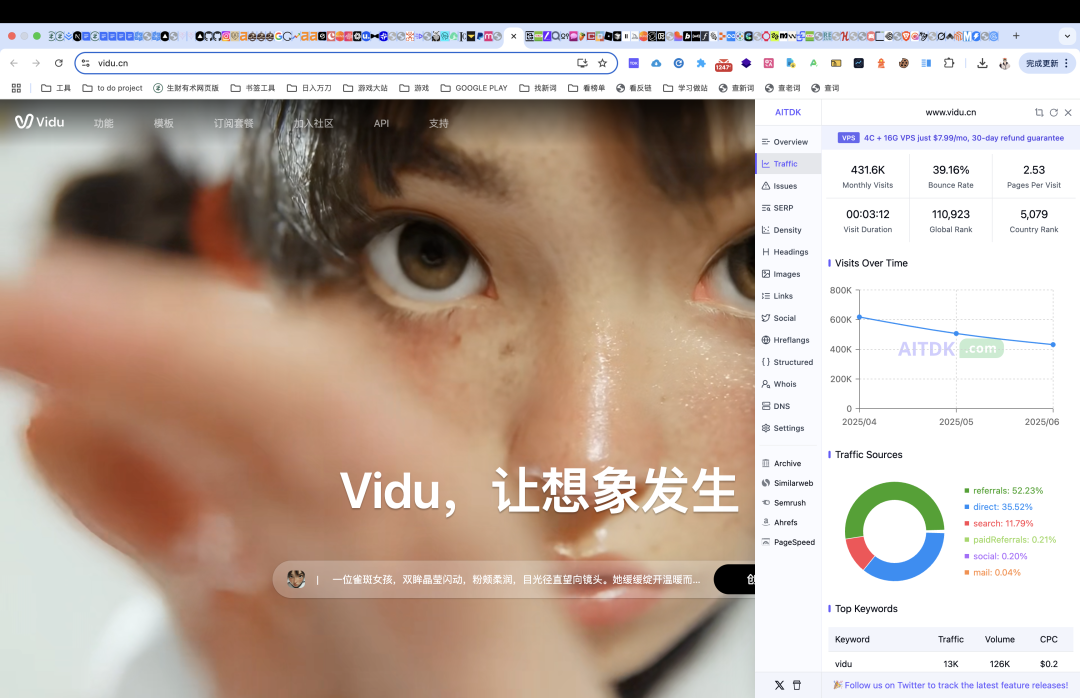Click the Vidu logo on the website
1080x698 pixels.
[40, 122]
